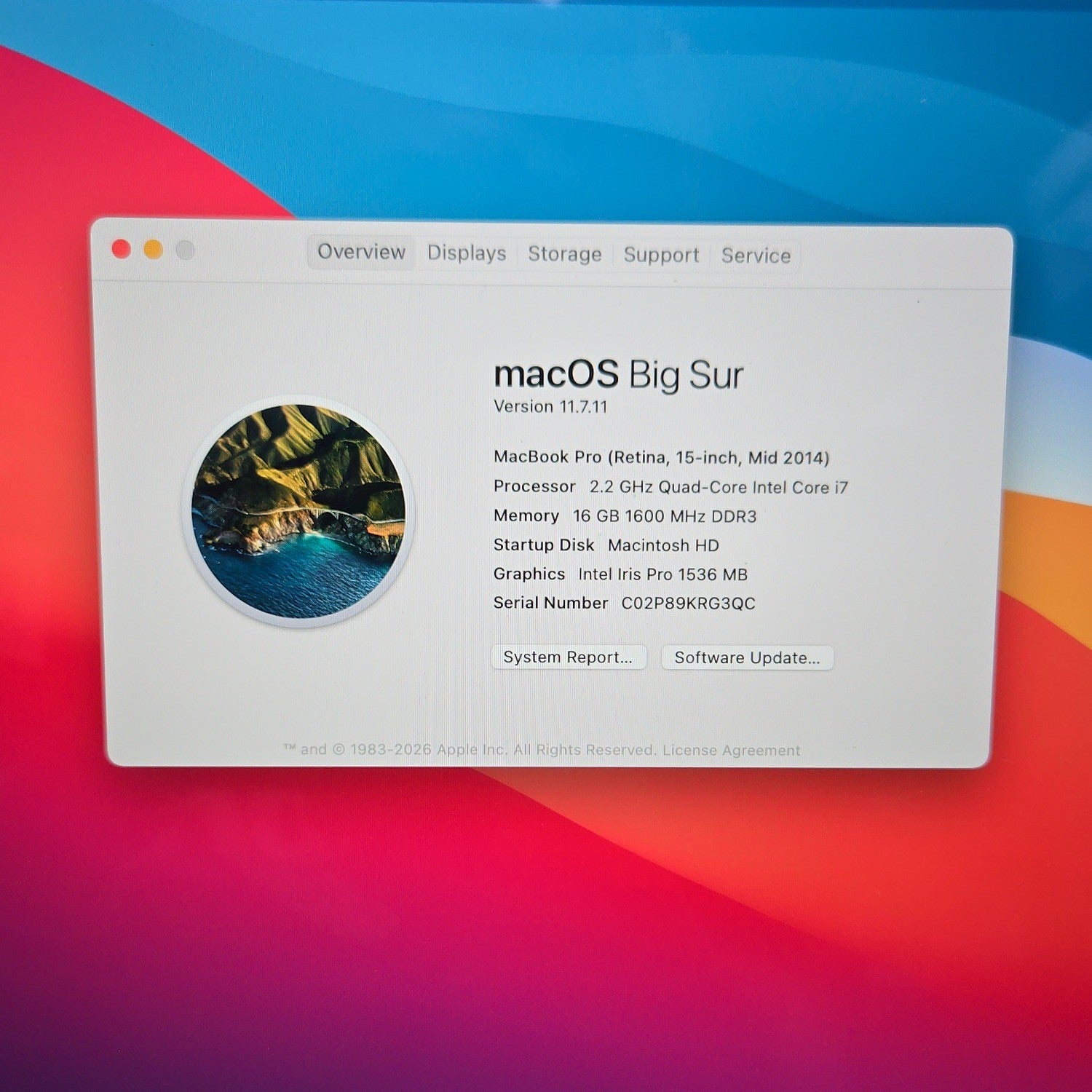Viewport: 1092px width, 1092px height.
Task: Minimize the window with the yellow button
Action: (154, 250)
